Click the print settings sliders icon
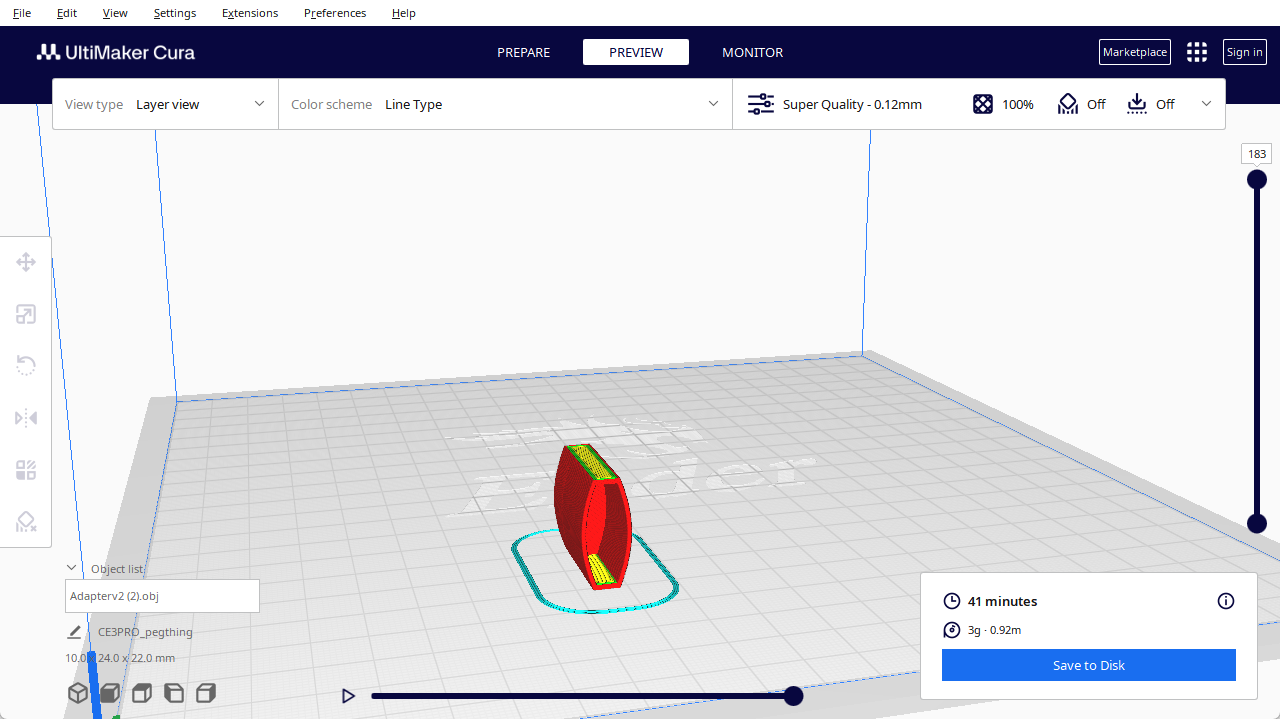1280x719 pixels. (761, 104)
